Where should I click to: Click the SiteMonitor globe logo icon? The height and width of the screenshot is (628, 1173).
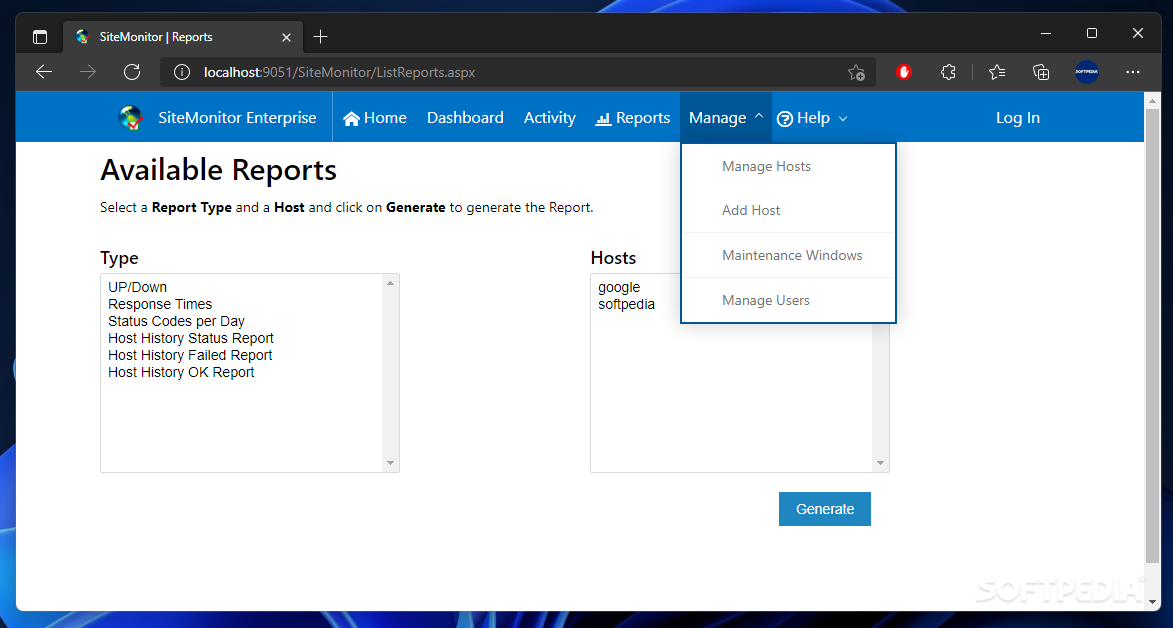(x=131, y=118)
